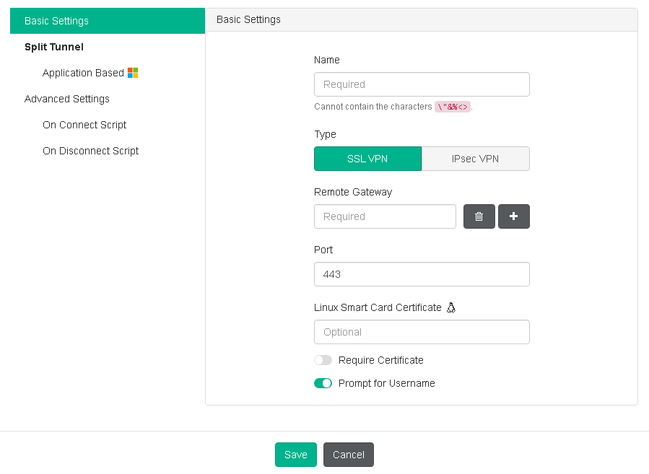
Task: Save the VPN connection settings
Action: click(296, 455)
